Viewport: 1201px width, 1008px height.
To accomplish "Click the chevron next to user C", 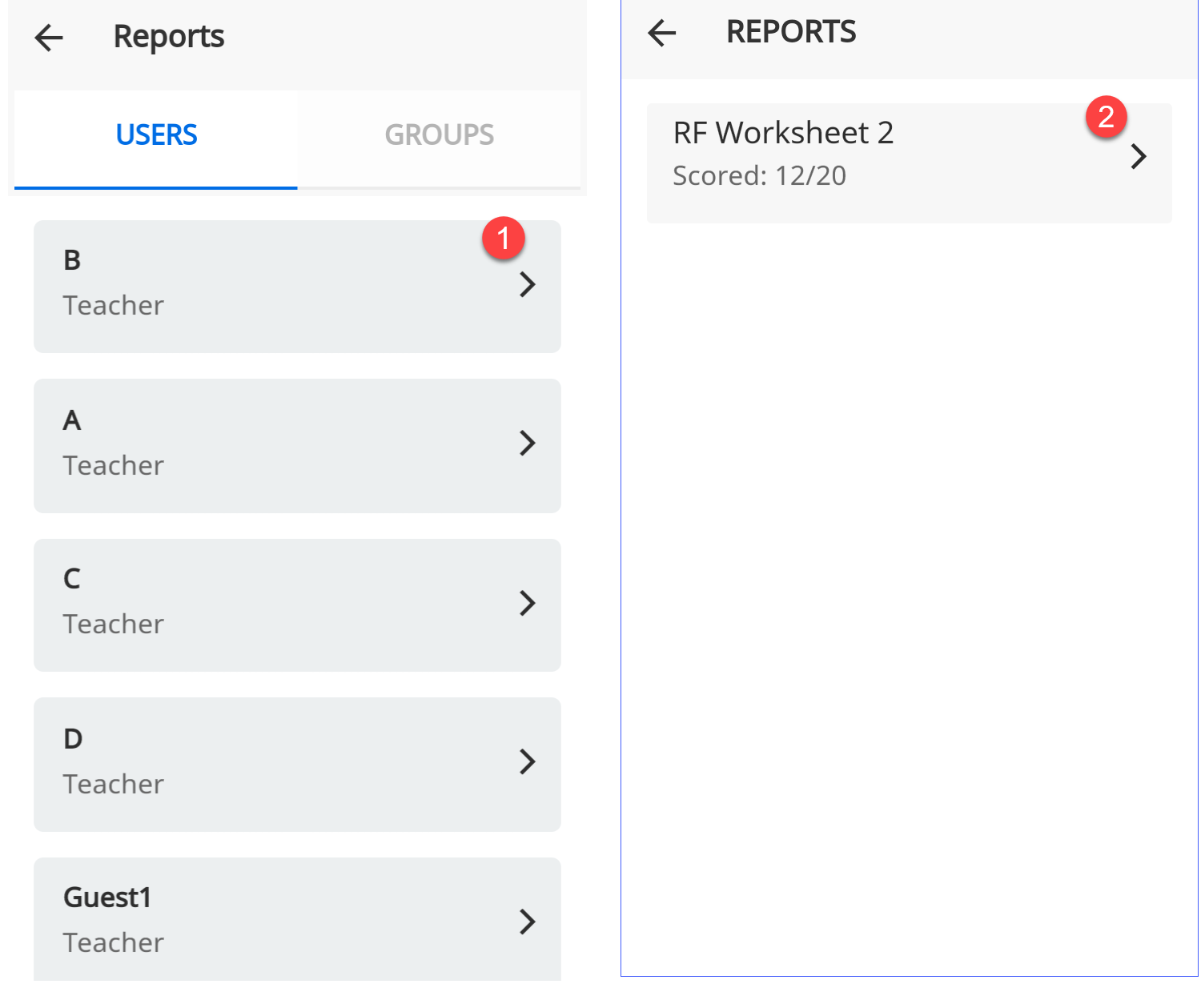I will click(x=526, y=603).
